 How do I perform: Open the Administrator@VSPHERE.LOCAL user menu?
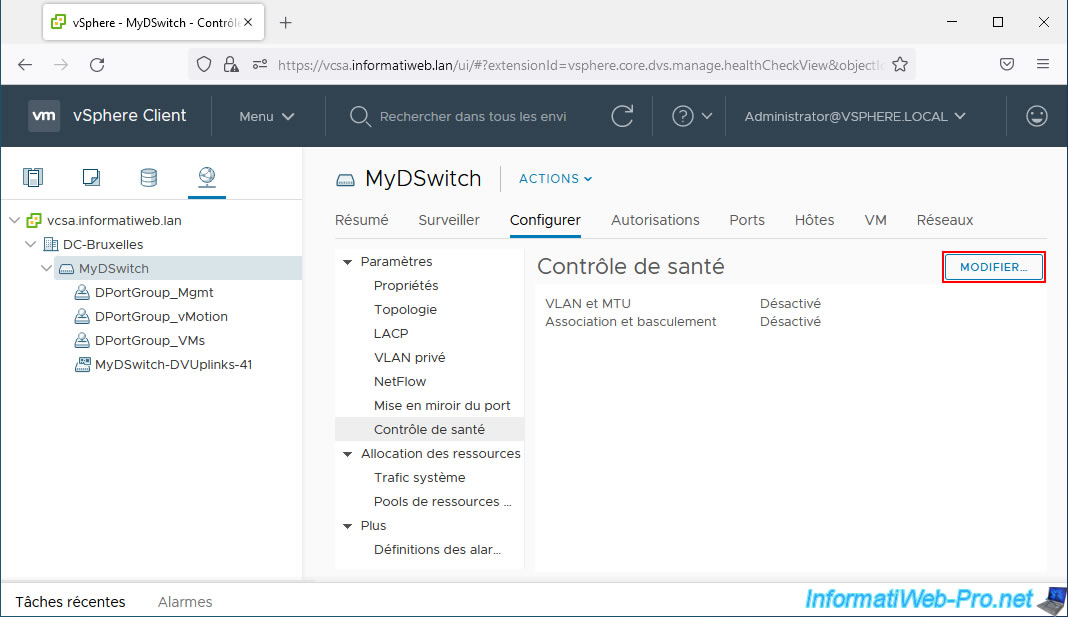click(x=855, y=116)
